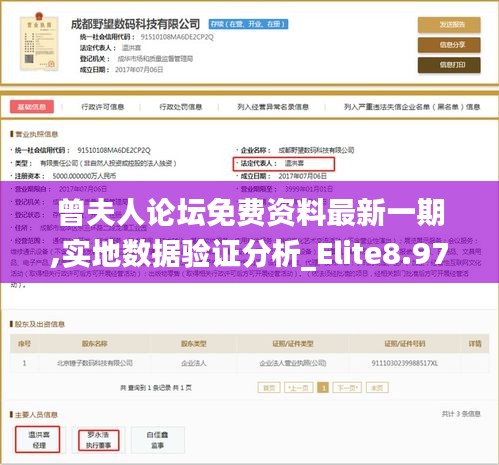Click the 主要人员信息 section heading
Screen dimensions: 499x465
pos(36,415)
